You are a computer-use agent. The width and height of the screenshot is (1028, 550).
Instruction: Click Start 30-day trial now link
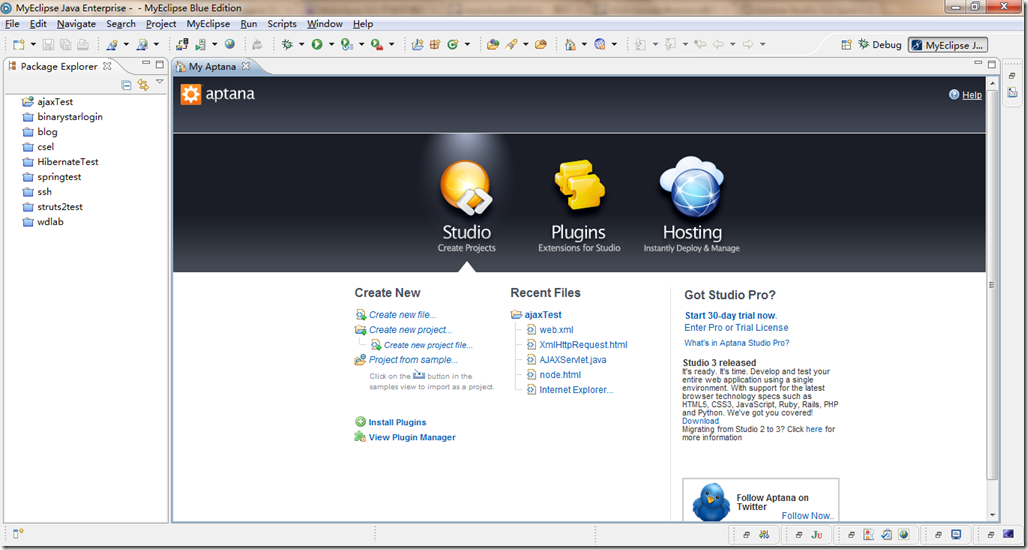pyautogui.click(x=731, y=315)
